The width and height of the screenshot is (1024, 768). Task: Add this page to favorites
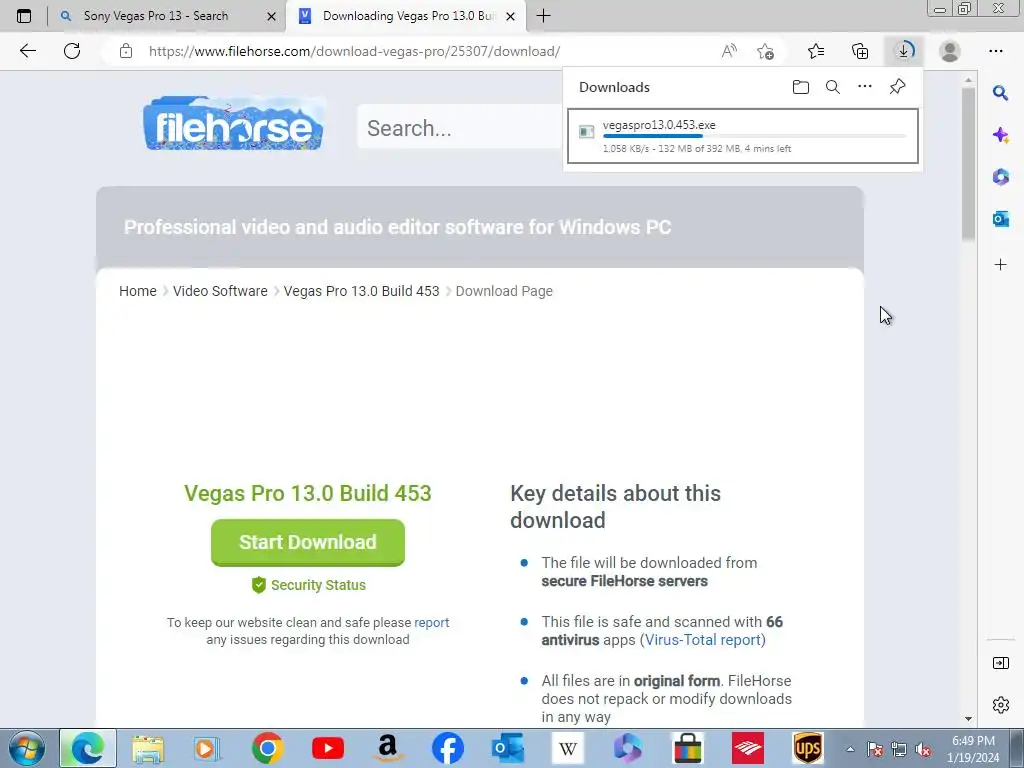pyautogui.click(x=765, y=51)
